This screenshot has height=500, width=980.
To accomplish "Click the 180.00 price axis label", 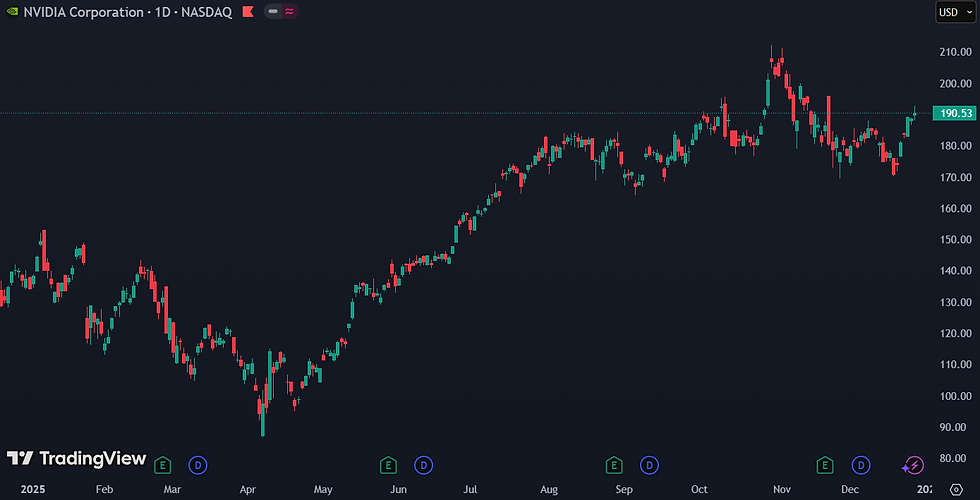I will click(956, 146).
